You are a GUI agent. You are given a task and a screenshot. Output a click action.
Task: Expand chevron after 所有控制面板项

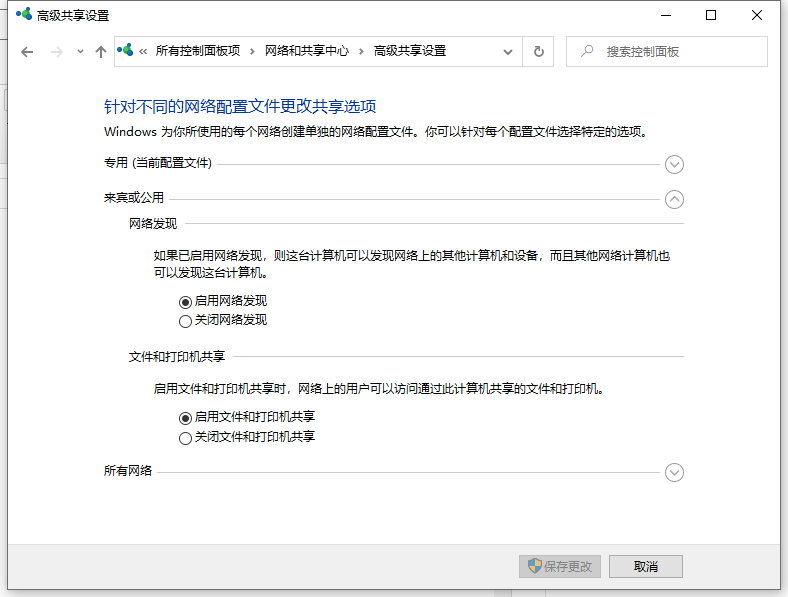pos(252,51)
